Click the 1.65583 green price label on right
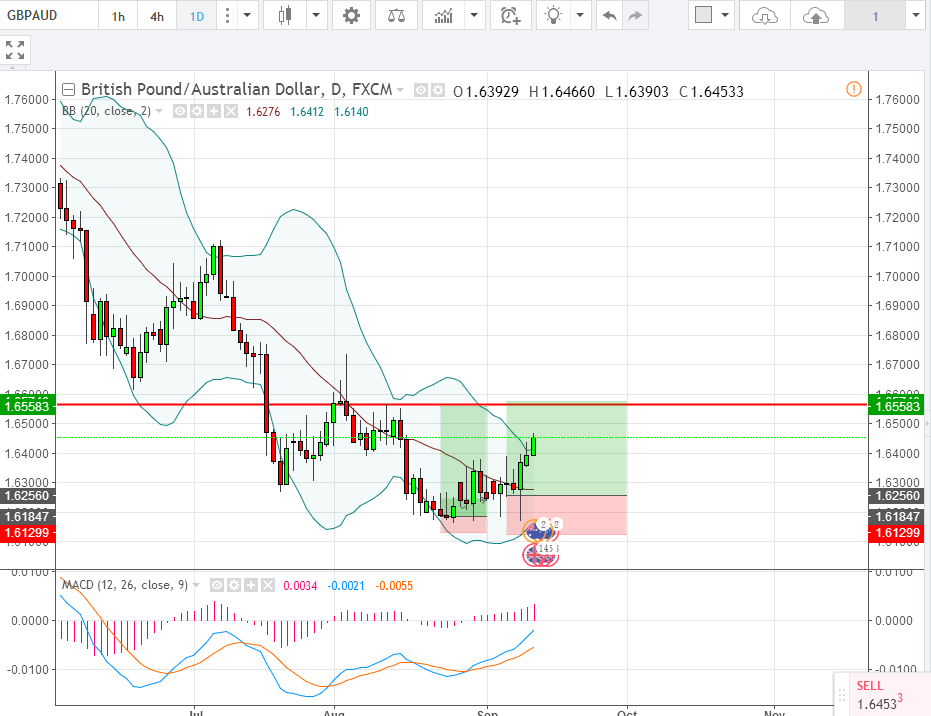Screen dimensions: 931x716 coord(897,406)
